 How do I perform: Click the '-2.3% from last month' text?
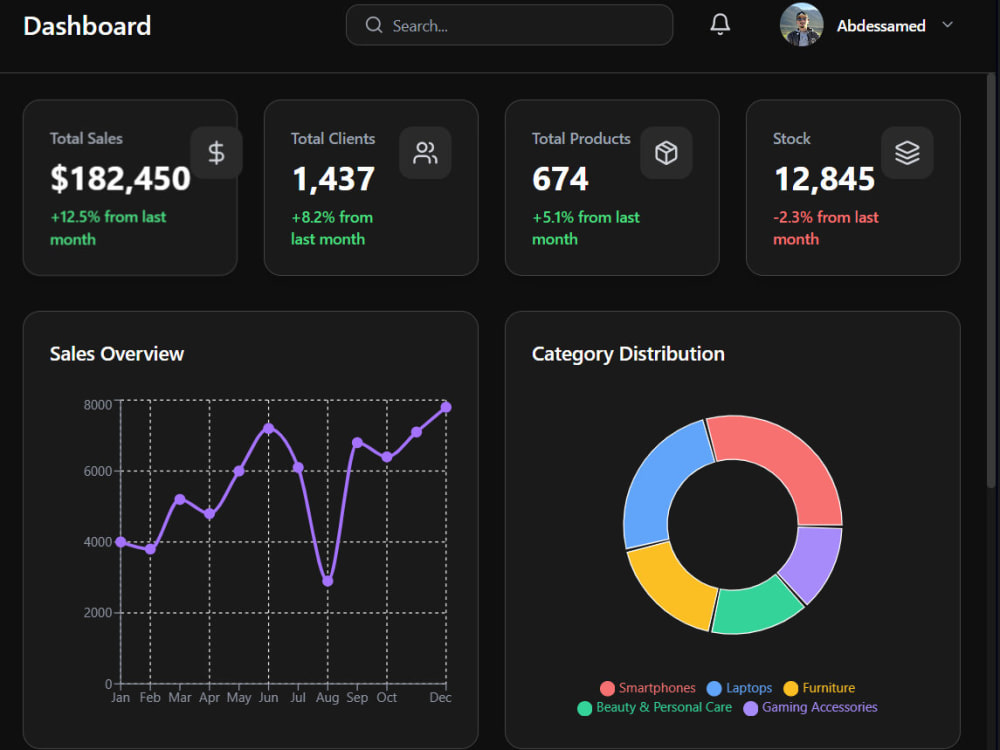[x=825, y=228]
